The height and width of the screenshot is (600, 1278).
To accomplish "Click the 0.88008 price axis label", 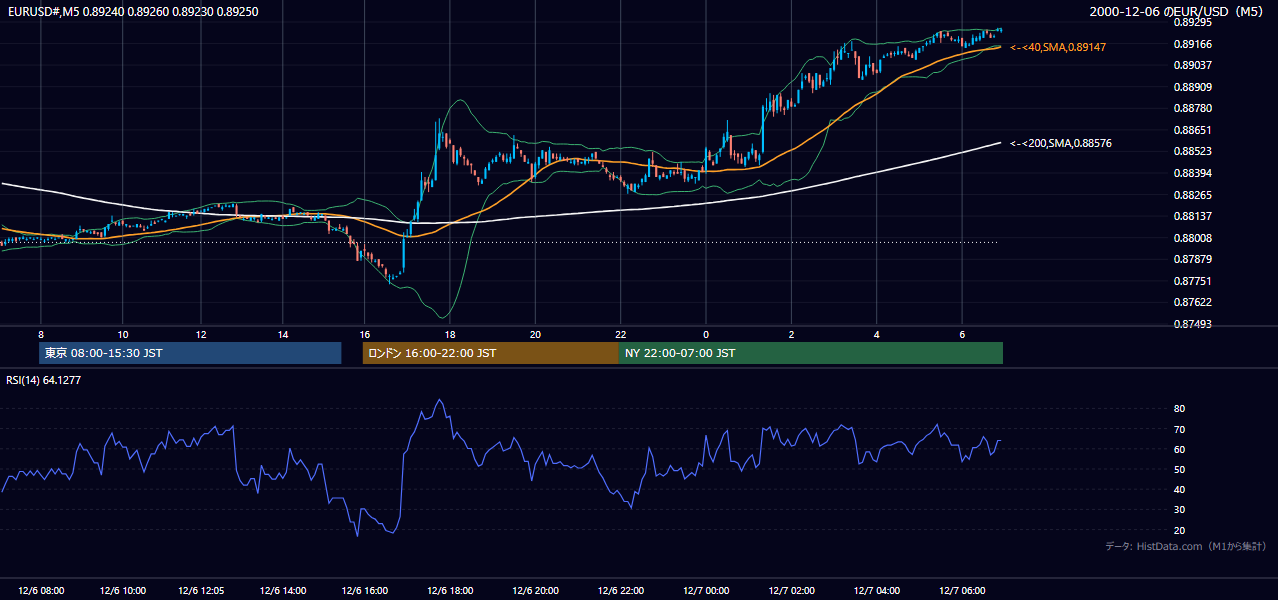I will coord(1192,238).
